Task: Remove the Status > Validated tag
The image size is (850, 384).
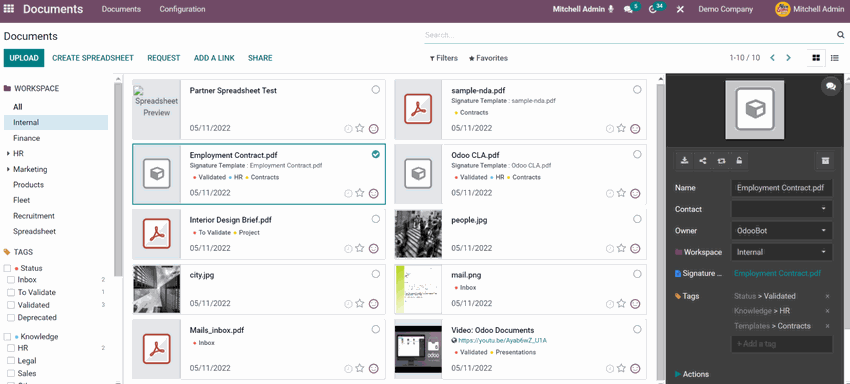Action: (x=827, y=296)
